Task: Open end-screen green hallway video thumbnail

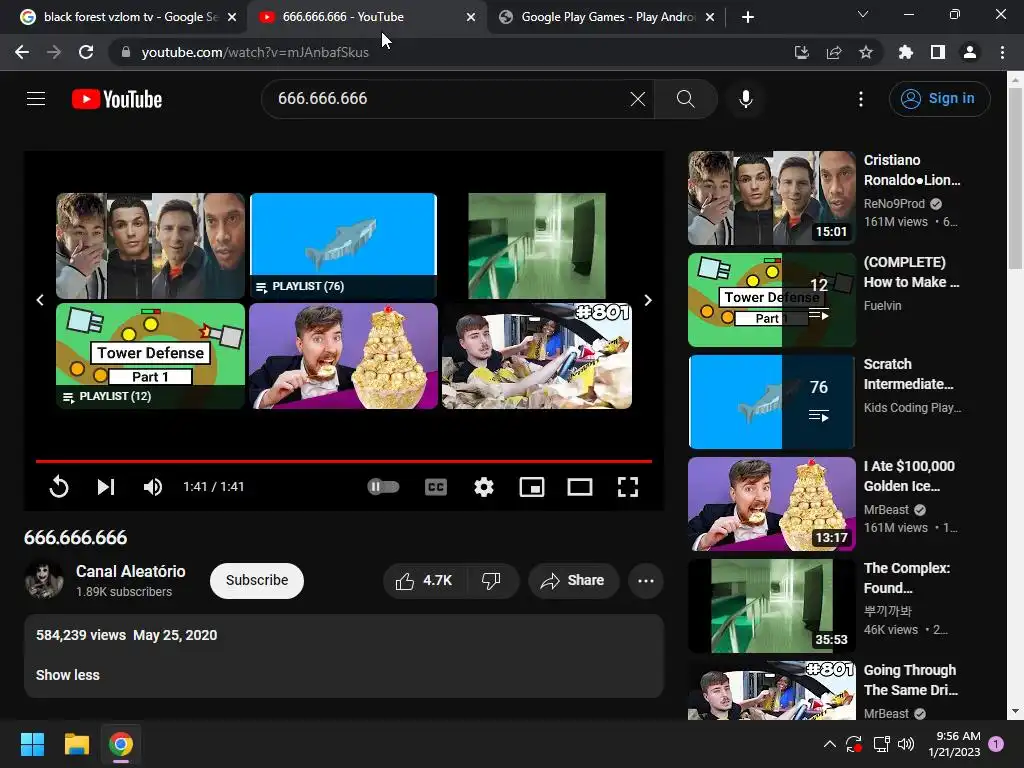Action: [x=537, y=246]
